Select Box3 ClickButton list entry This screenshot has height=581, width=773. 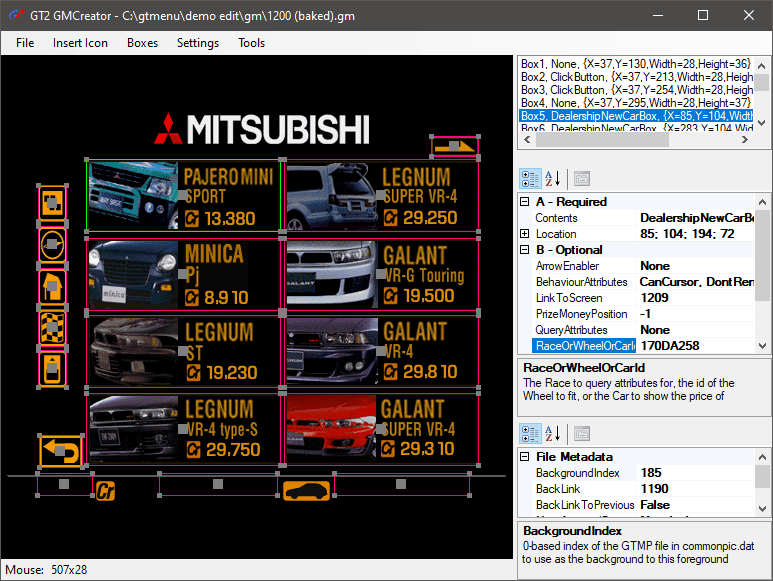(636, 90)
